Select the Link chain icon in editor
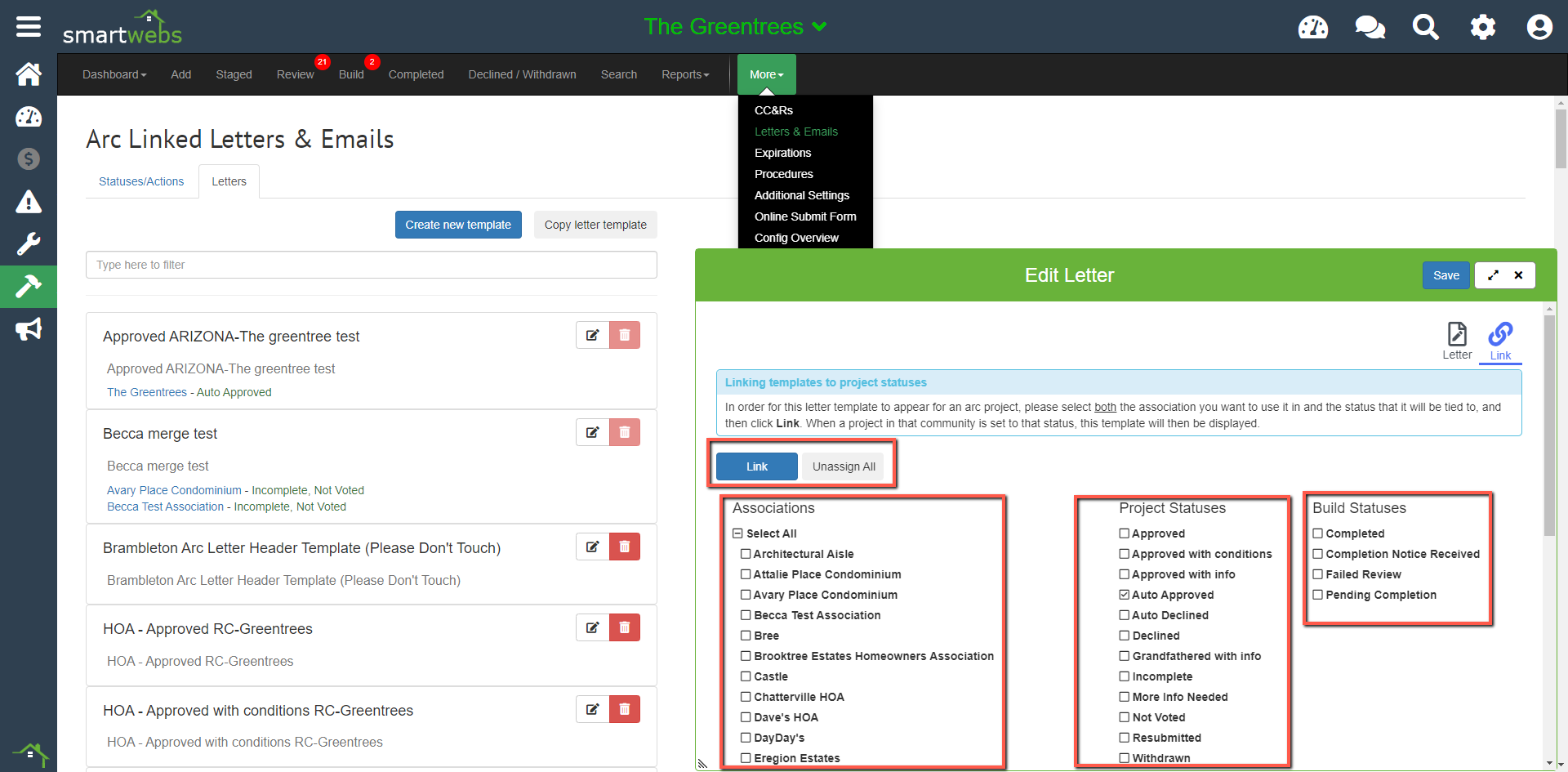1568x772 pixels. 1500,341
